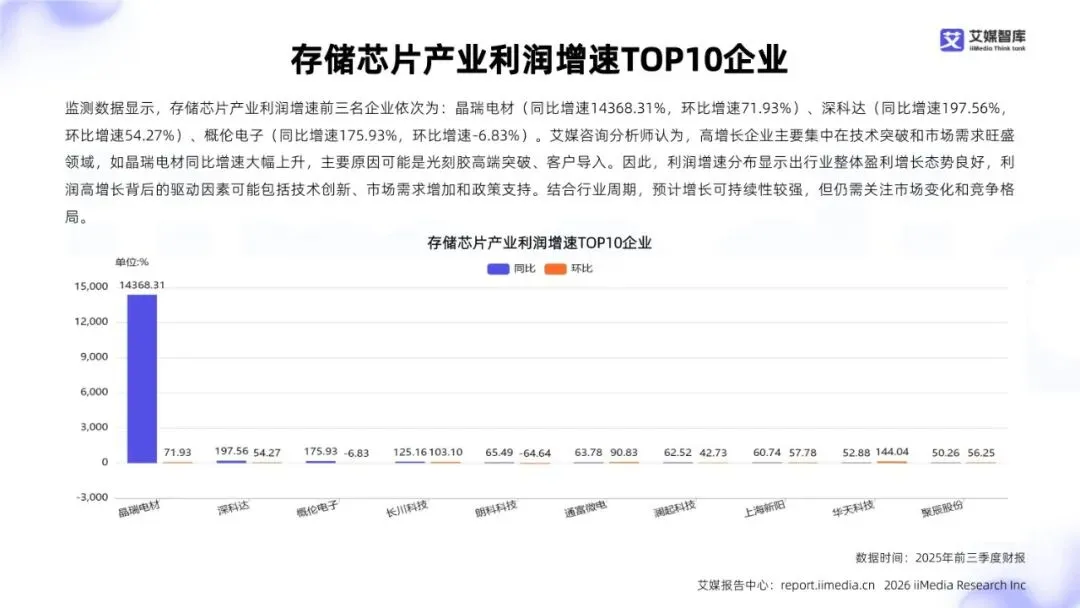Click the main heading 存储芯片产业利润增速TOP10企业
Screen dimensions: 1080x608
pyautogui.click(x=539, y=60)
